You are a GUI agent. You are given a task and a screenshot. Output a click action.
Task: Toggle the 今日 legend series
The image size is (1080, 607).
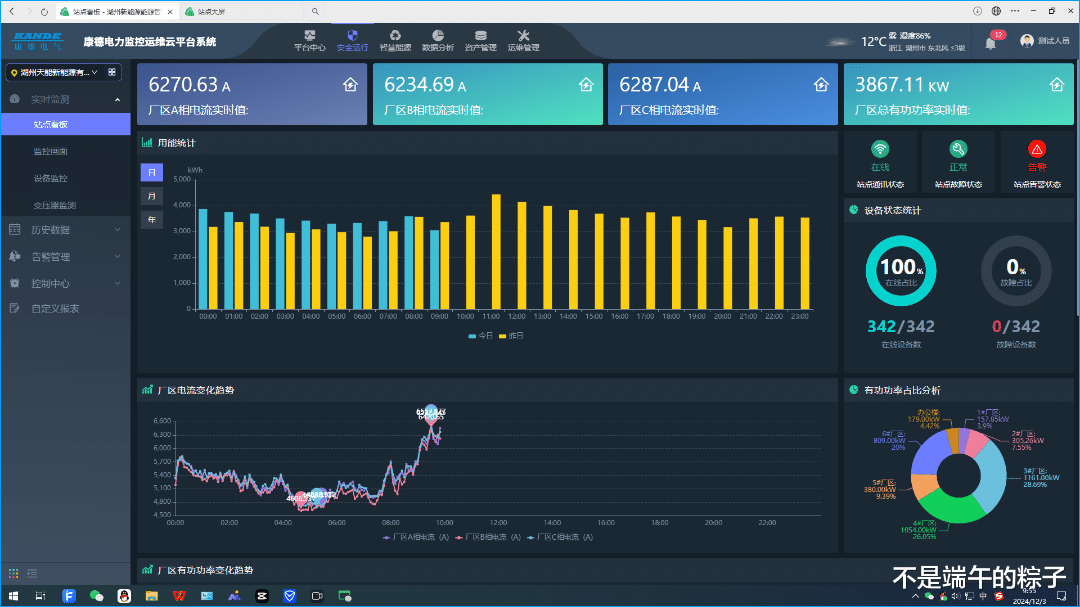[481, 336]
